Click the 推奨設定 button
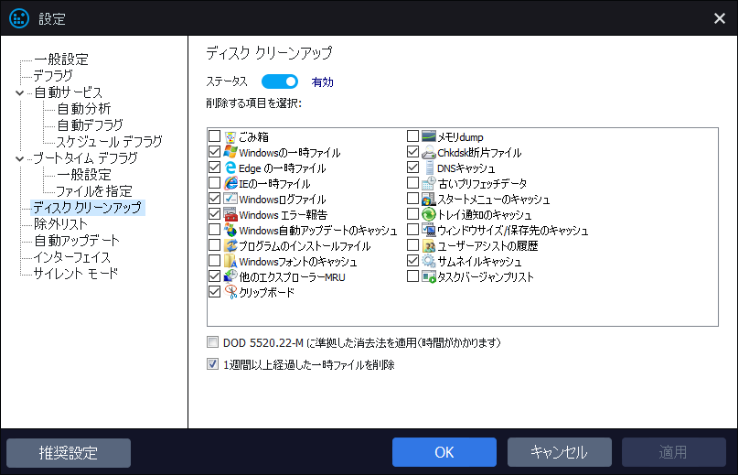 (69, 453)
